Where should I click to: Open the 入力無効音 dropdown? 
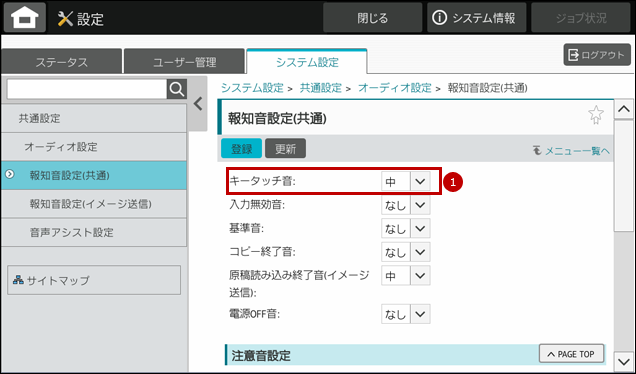pos(406,205)
